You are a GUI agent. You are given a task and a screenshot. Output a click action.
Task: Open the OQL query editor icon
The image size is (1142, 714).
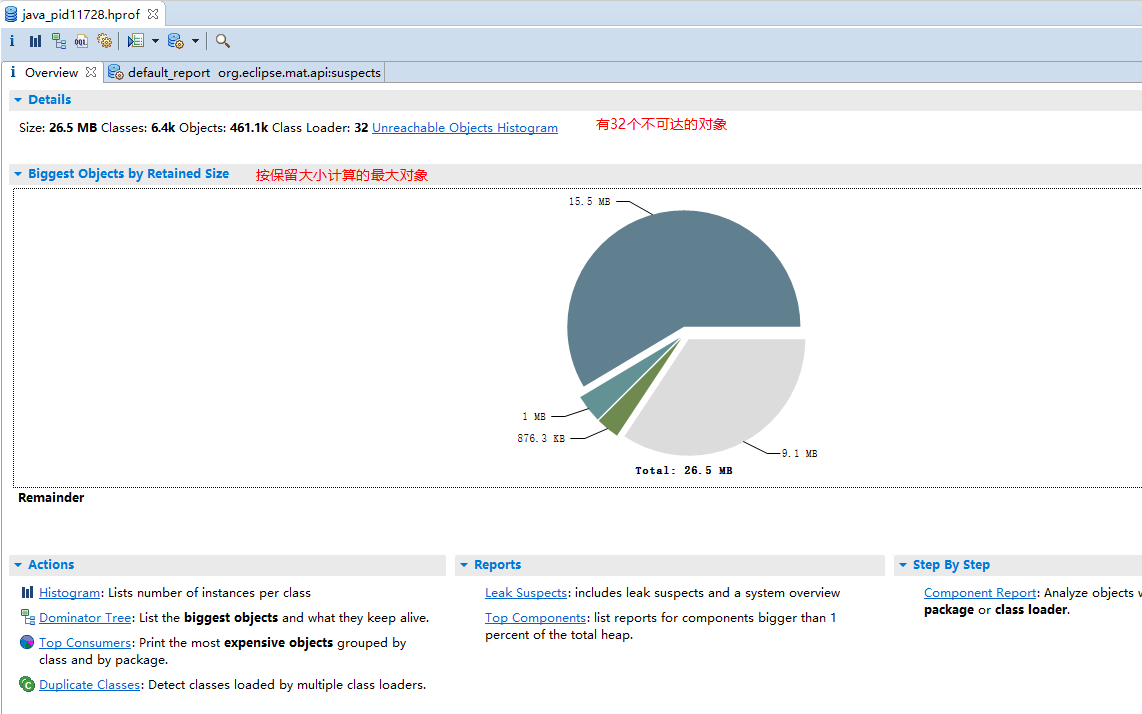[x=82, y=41]
